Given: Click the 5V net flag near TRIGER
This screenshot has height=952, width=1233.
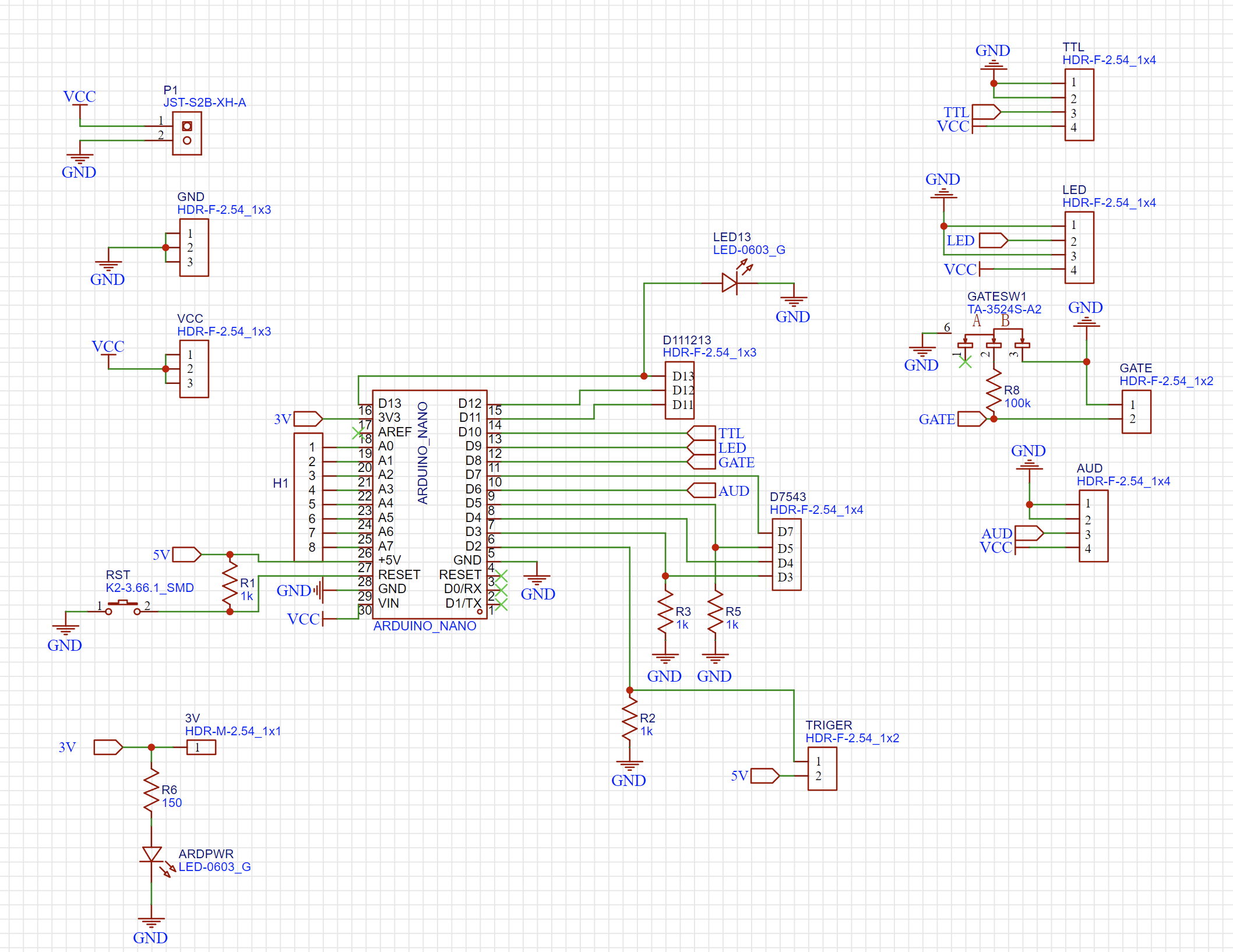Looking at the screenshot, I should click(765, 775).
